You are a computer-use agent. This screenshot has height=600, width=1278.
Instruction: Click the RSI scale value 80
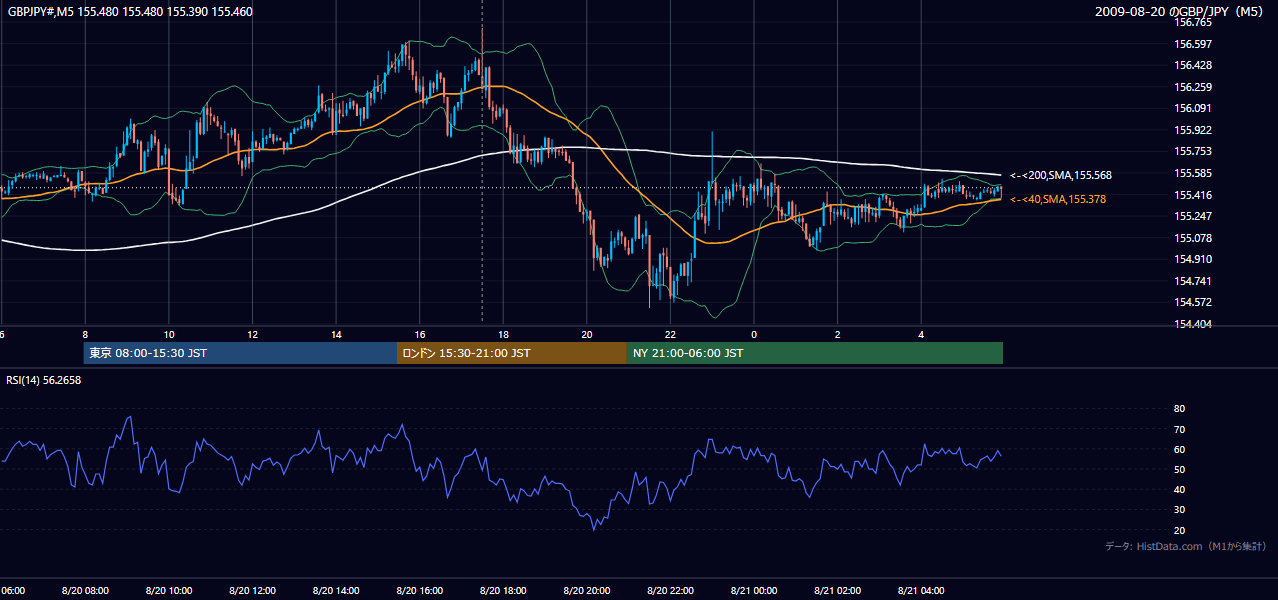pyautogui.click(x=1179, y=409)
